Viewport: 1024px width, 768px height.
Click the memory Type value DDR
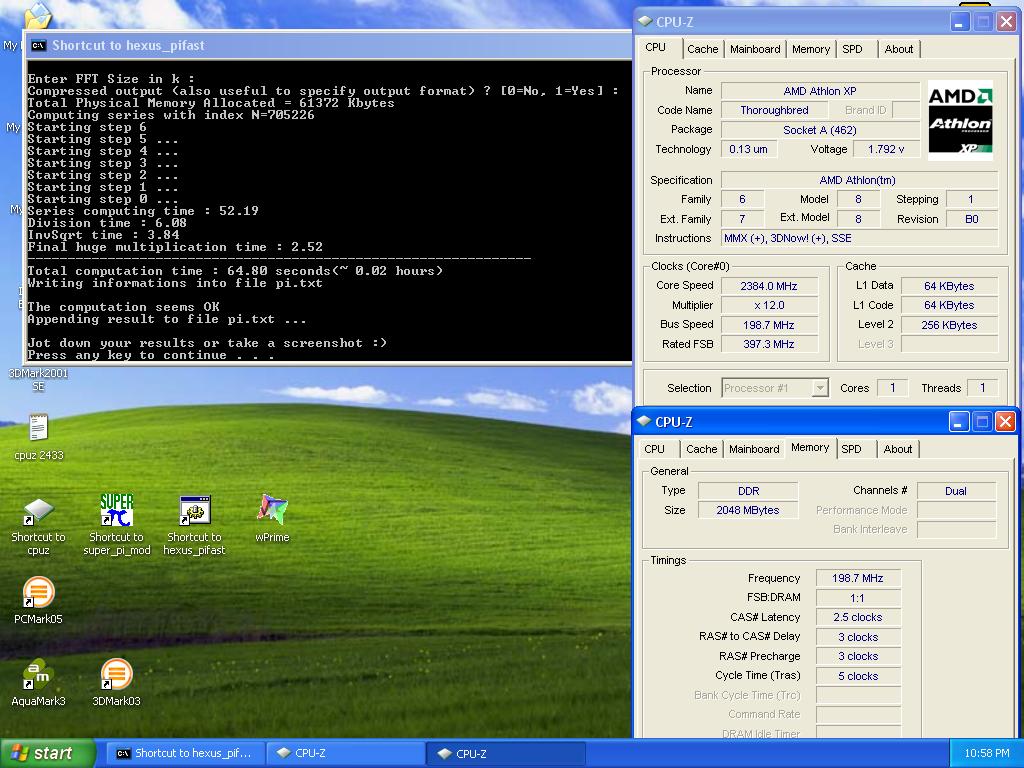tap(748, 490)
